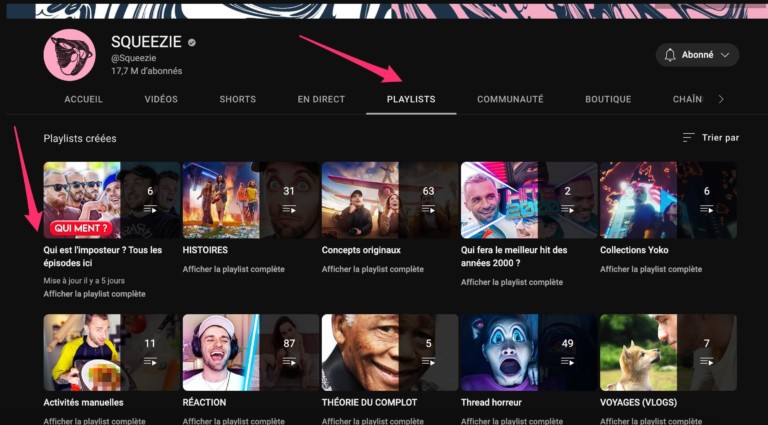Open the HISTOIRES playlist thumbnail
Screen dimensions: 768x425
(251, 200)
